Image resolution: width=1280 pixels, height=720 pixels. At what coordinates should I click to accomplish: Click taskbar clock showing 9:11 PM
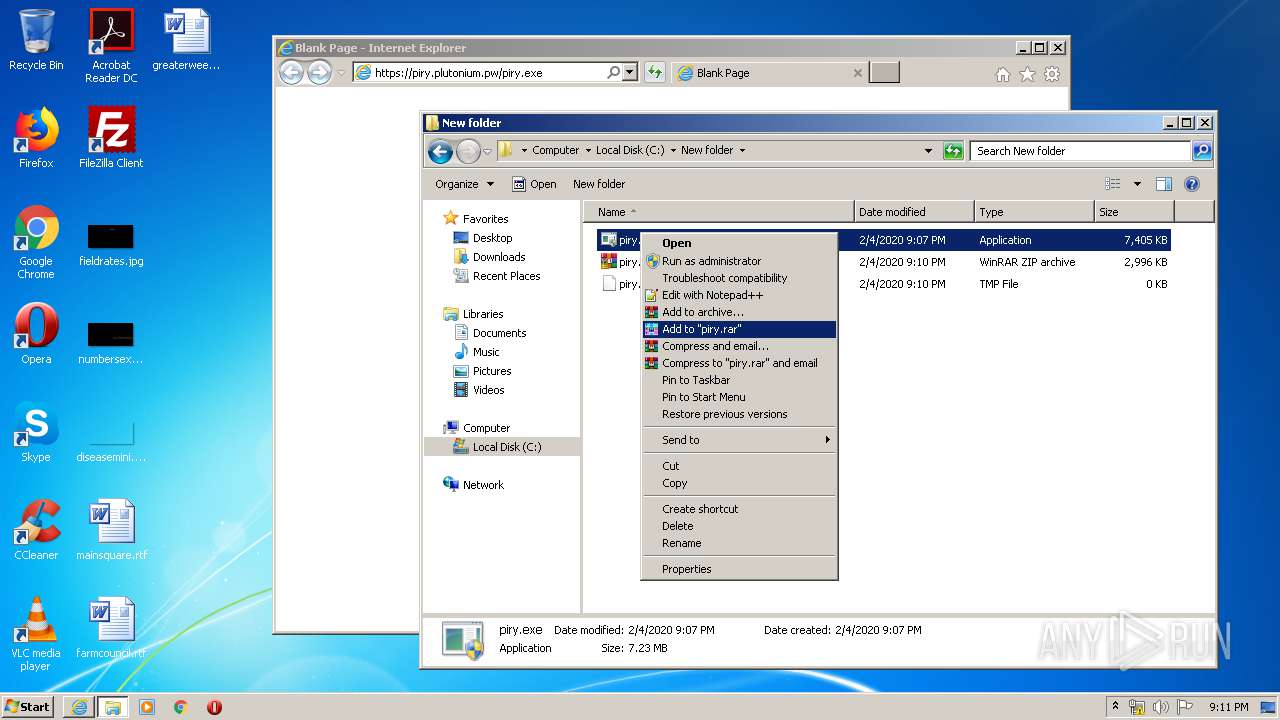pyautogui.click(x=1228, y=707)
